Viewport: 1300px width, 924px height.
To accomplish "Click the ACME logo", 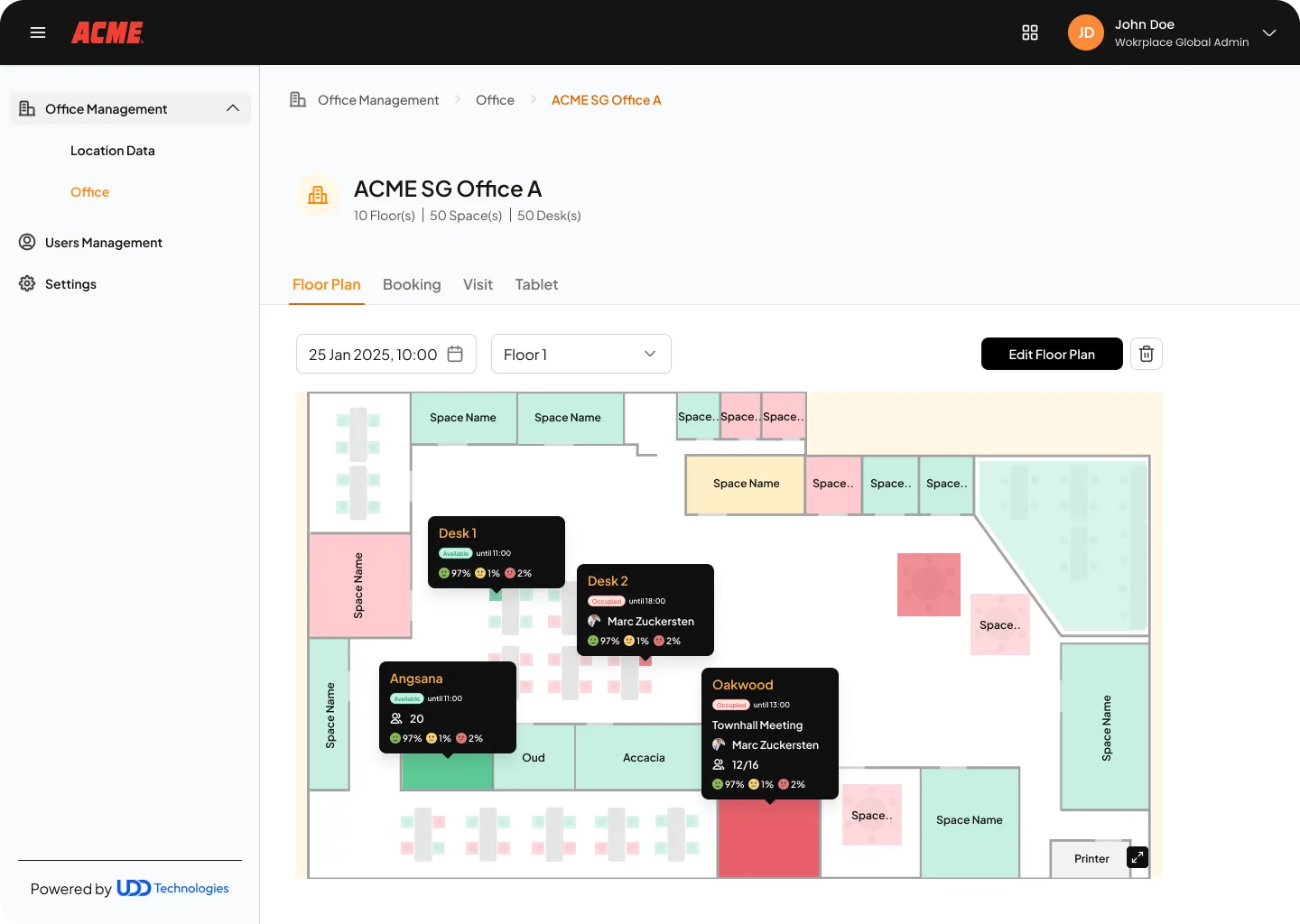I will pos(107,32).
